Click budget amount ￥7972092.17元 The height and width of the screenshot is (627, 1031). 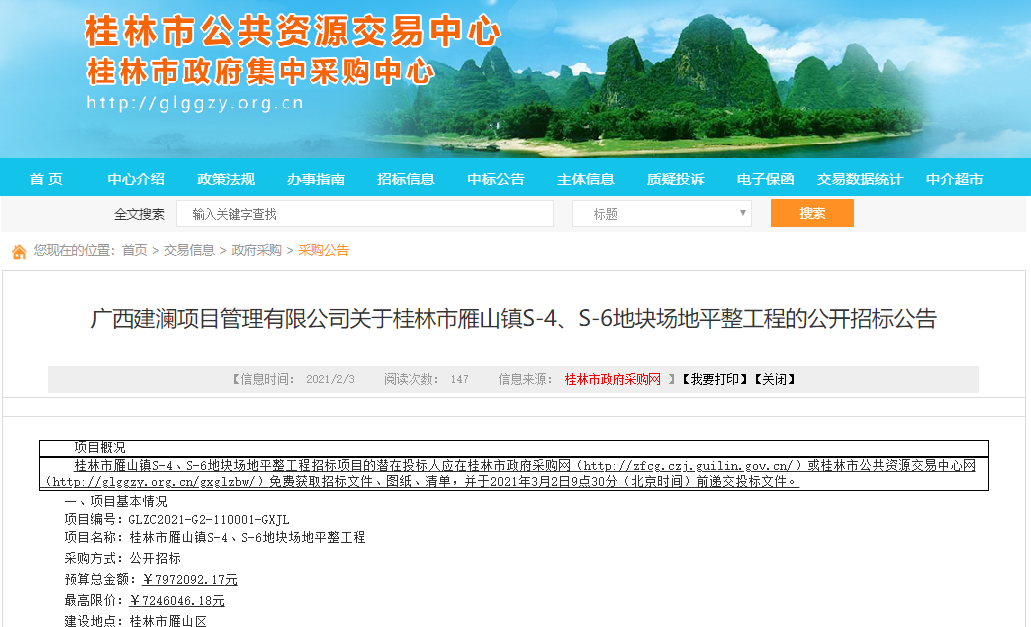(190, 580)
